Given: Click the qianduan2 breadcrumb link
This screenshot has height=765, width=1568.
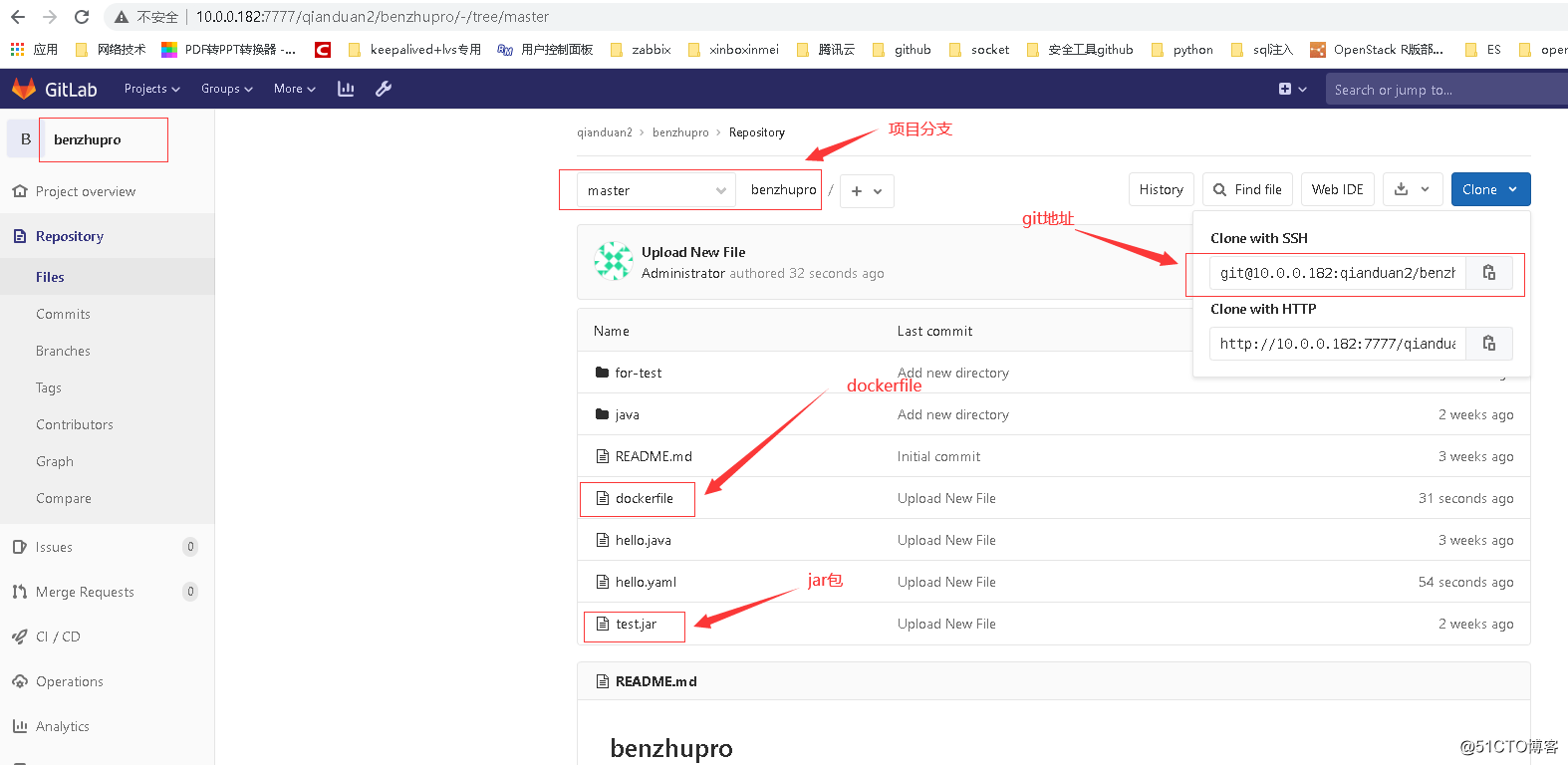Looking at the screenshot, I should pyautogui.click(x=605, y=132).
